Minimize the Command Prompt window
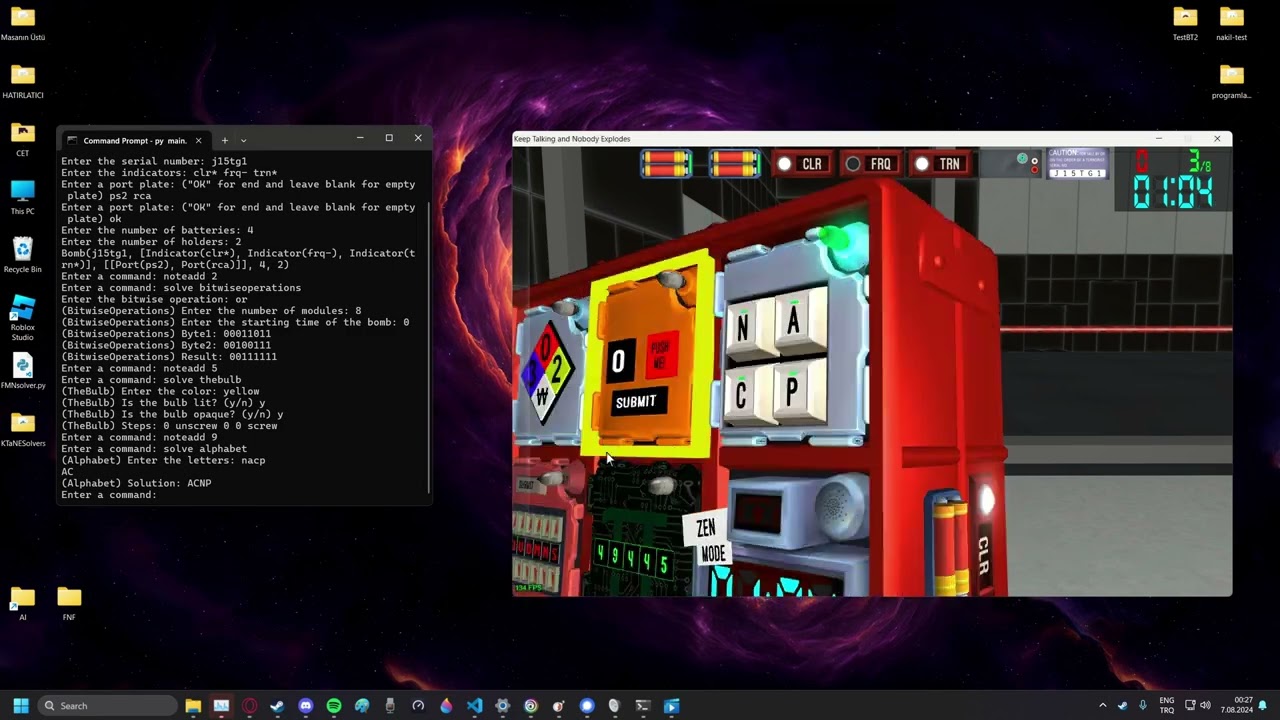This screenshot has width=1280, height=720. tap(360, 138)
